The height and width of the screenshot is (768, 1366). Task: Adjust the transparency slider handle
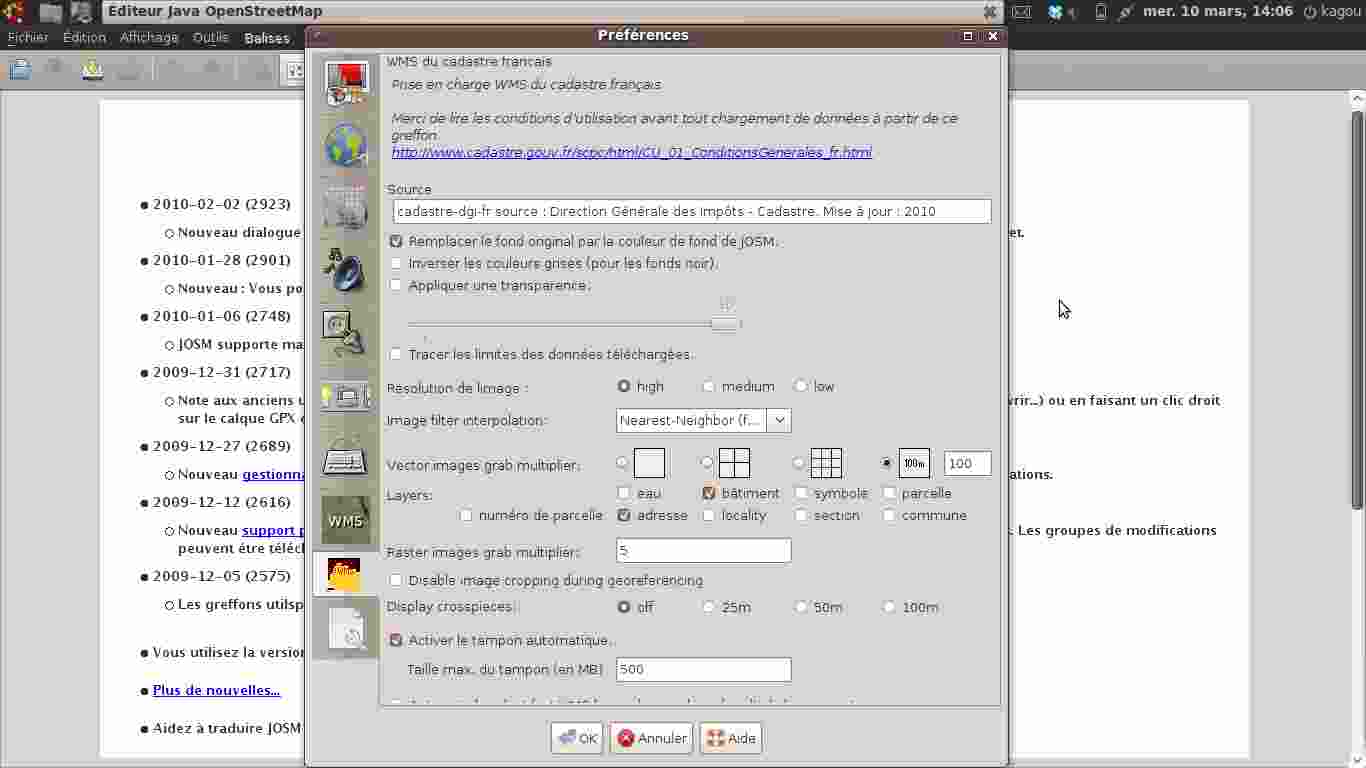(x=725, y=324)
